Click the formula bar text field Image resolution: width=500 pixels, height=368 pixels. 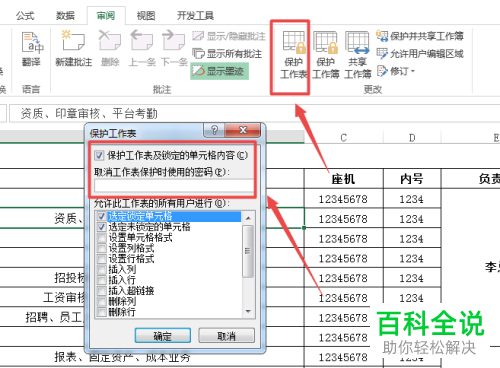(255, 114)
